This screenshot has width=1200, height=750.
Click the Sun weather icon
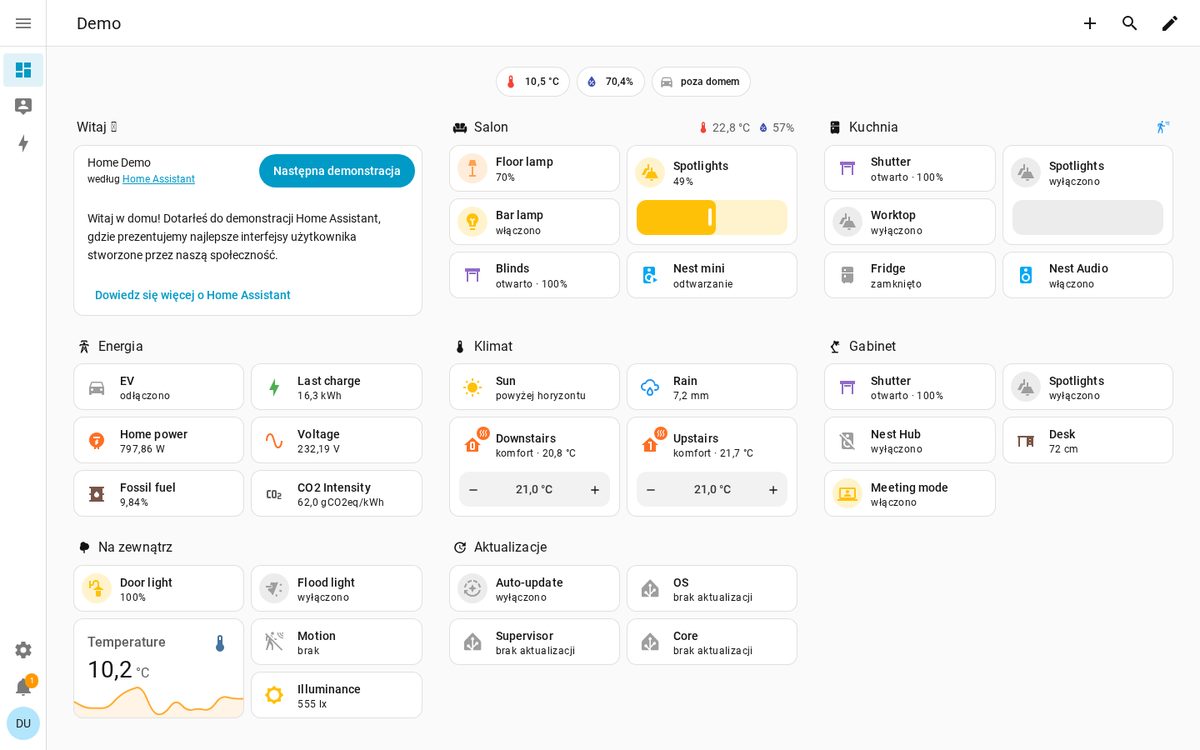tap(473, 387)
